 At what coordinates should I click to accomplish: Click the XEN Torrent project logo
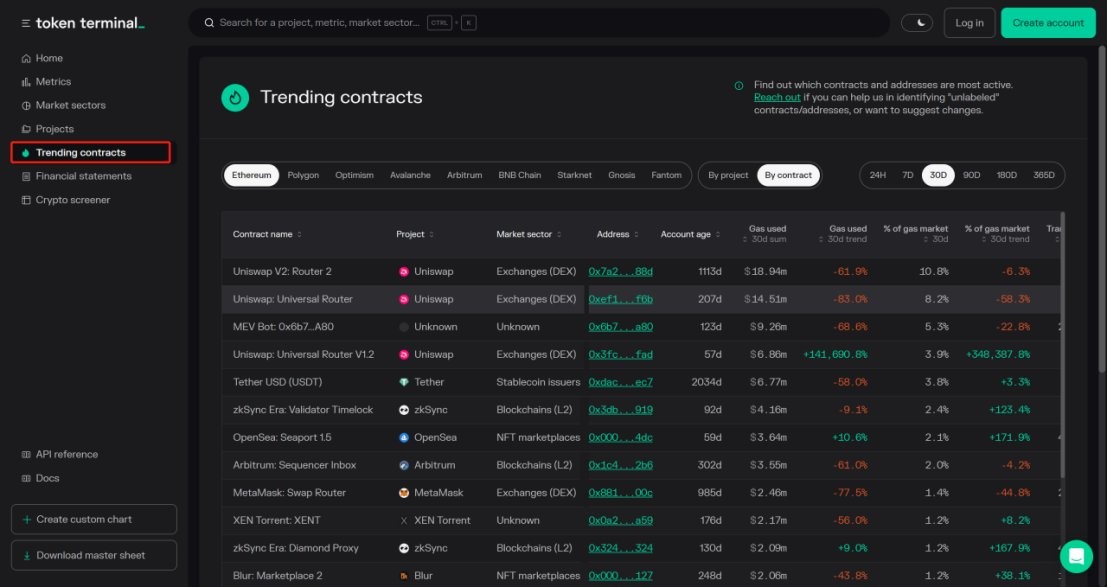pos(404,521)
